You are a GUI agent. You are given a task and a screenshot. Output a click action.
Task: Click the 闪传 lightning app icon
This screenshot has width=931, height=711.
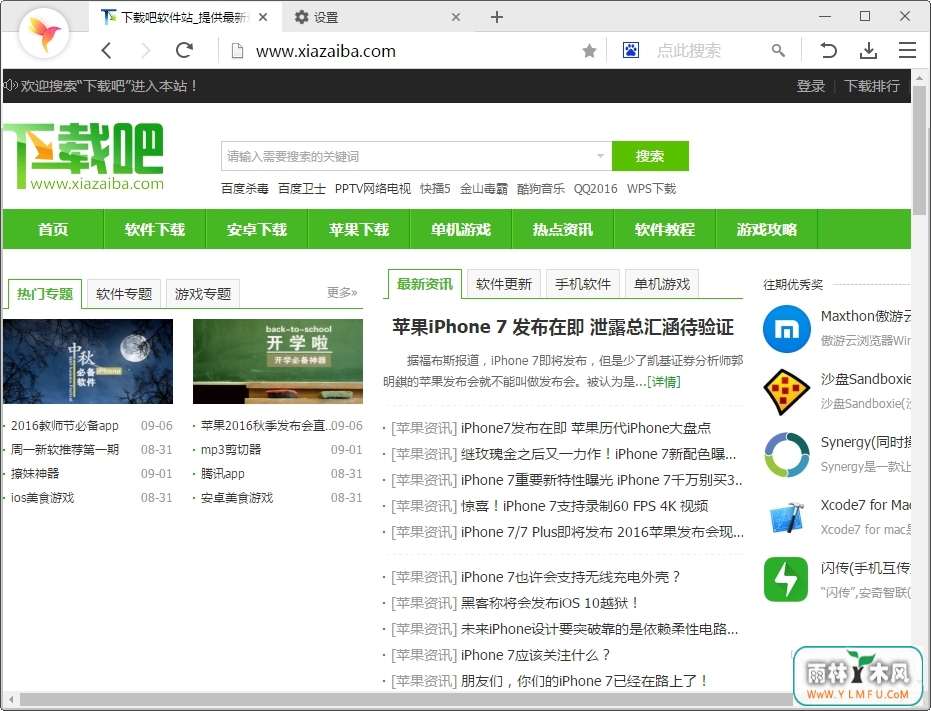point(786,579)
